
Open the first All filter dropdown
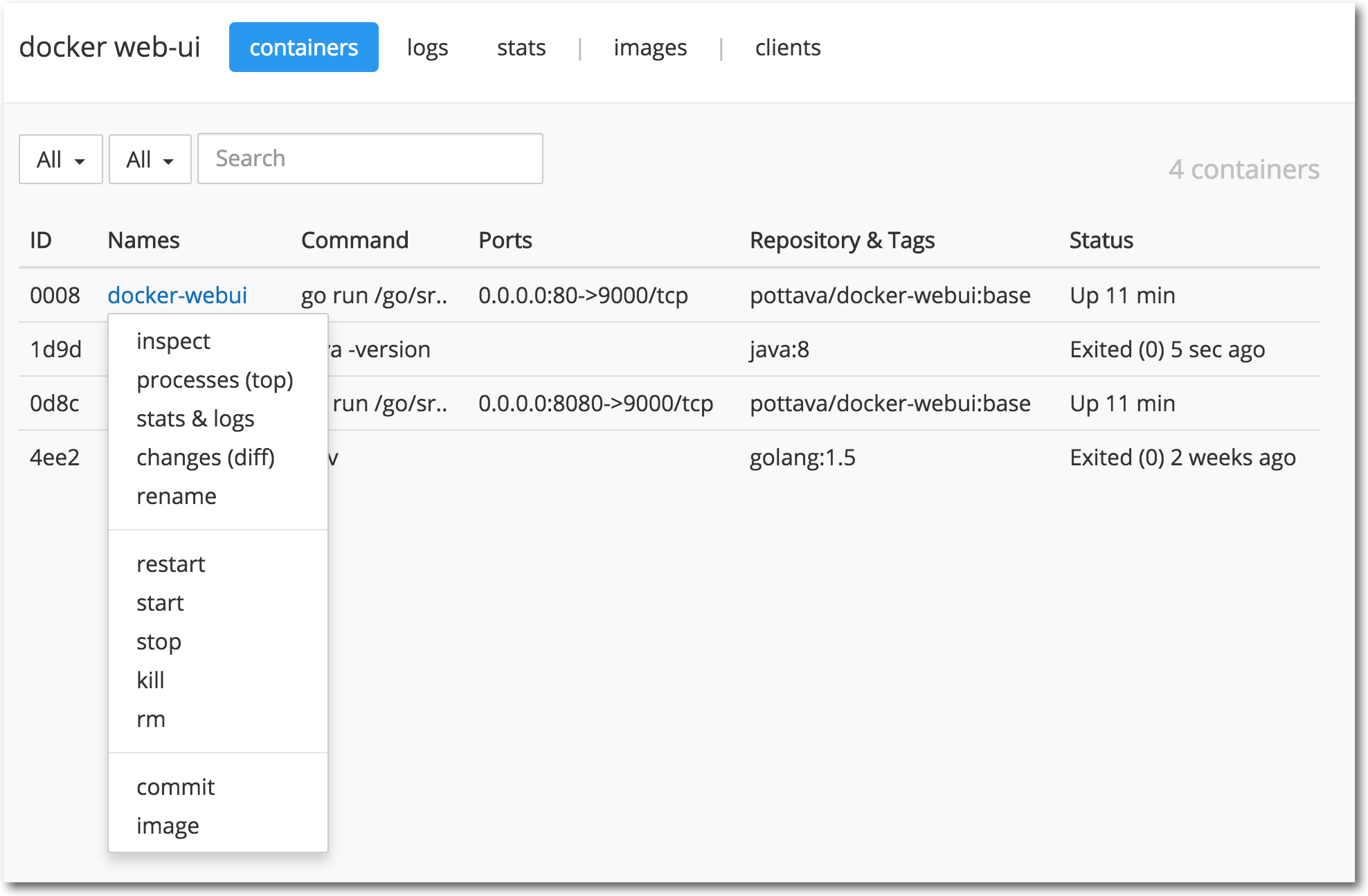pos(60,160)
